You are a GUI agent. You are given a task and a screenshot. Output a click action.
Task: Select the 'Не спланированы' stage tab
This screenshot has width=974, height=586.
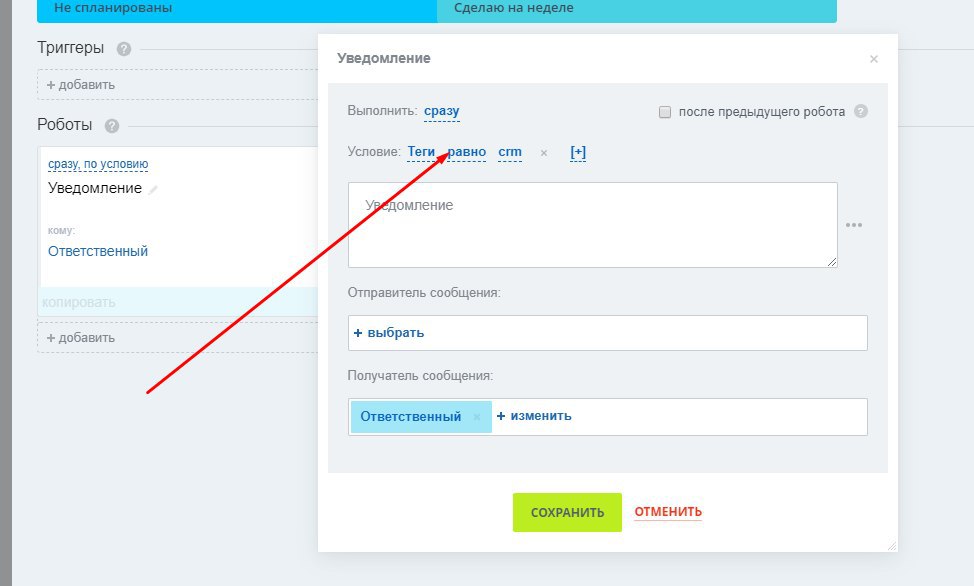[x=237, y=9]
